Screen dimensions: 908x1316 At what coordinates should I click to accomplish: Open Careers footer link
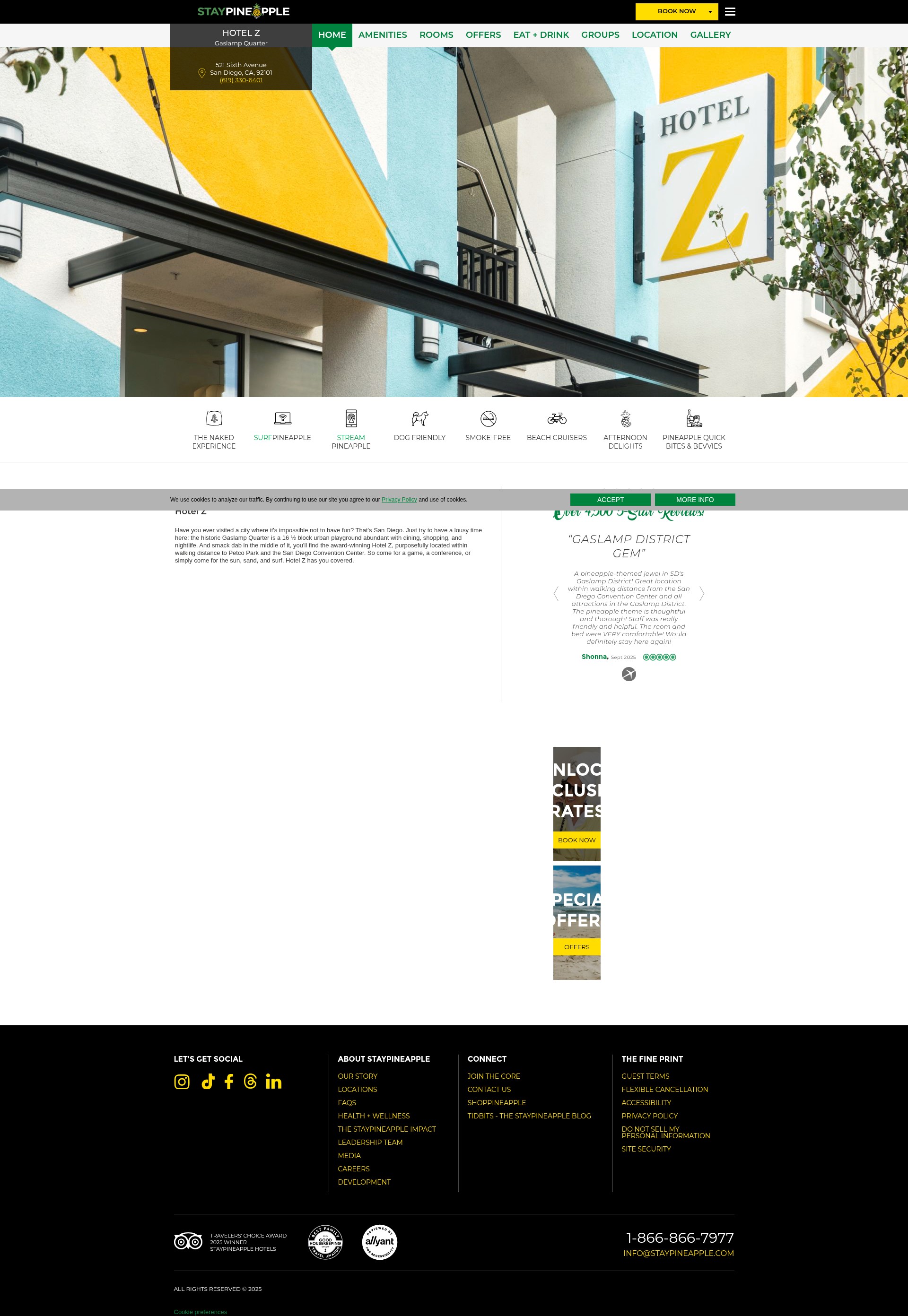click(x=354, y=1169)
